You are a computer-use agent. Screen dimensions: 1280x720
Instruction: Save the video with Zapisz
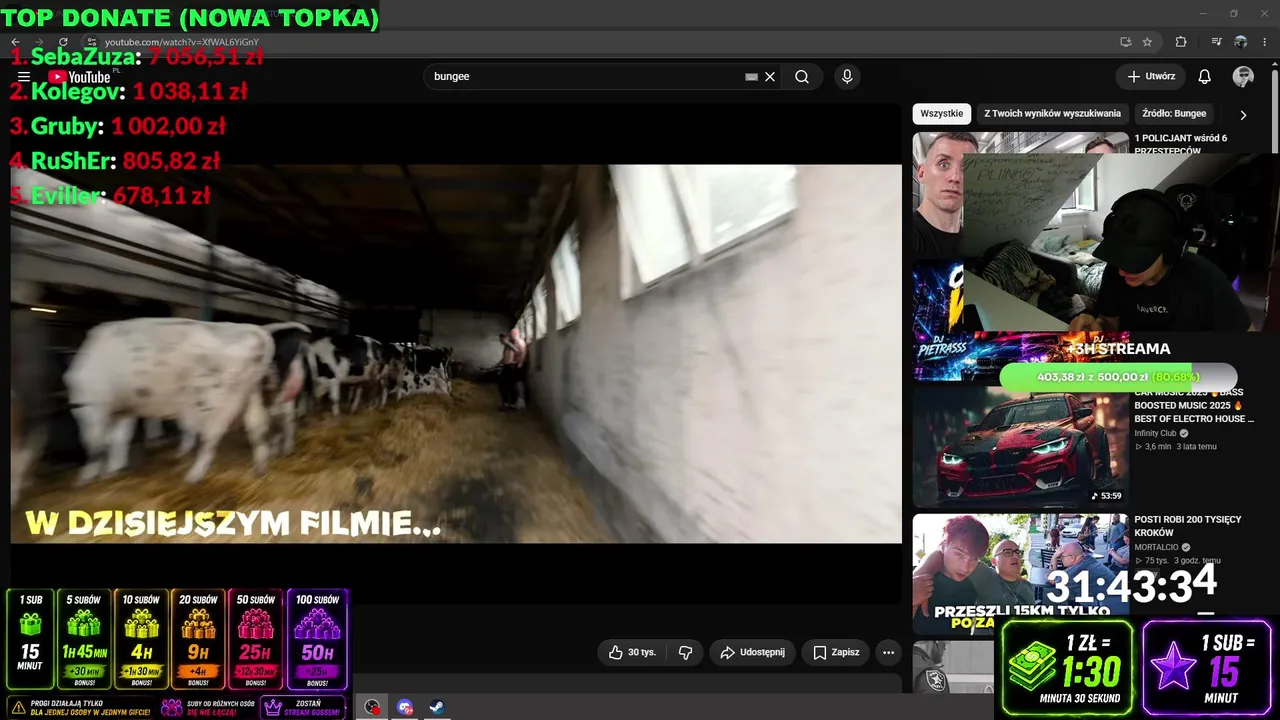click(x=835, y=652)
